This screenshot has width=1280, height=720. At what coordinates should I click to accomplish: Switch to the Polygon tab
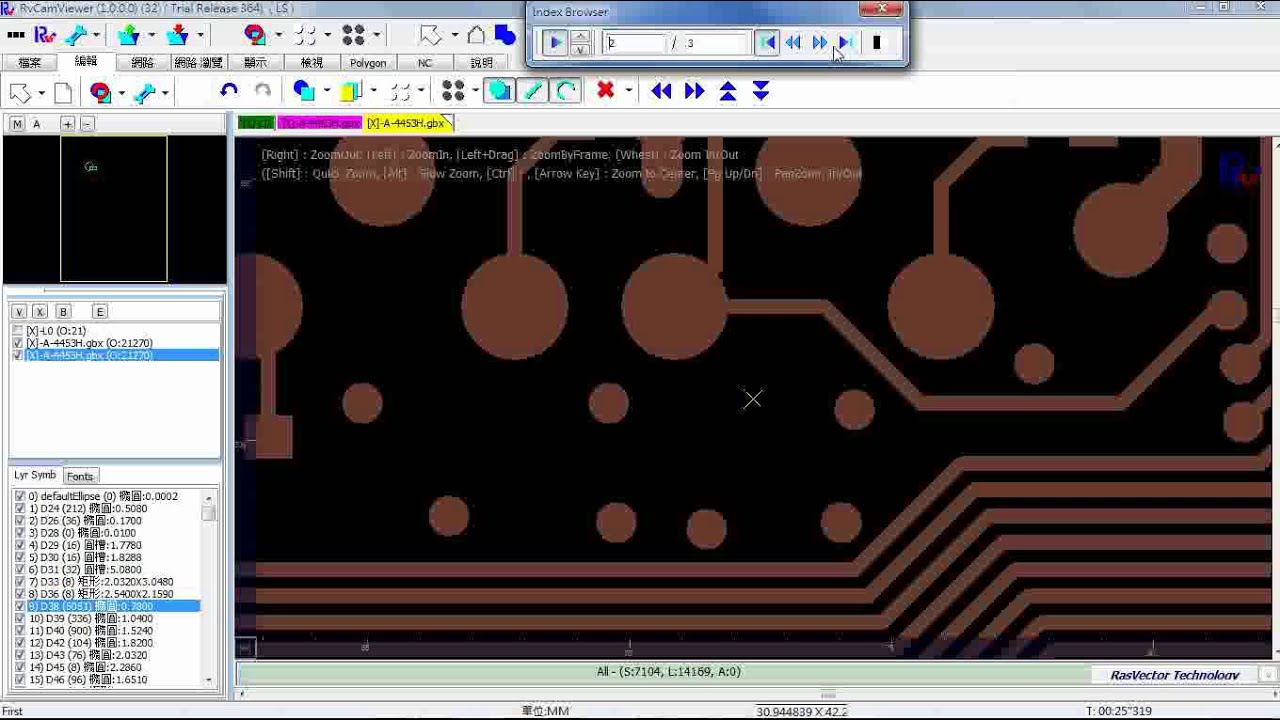click(x=368, y=62)
